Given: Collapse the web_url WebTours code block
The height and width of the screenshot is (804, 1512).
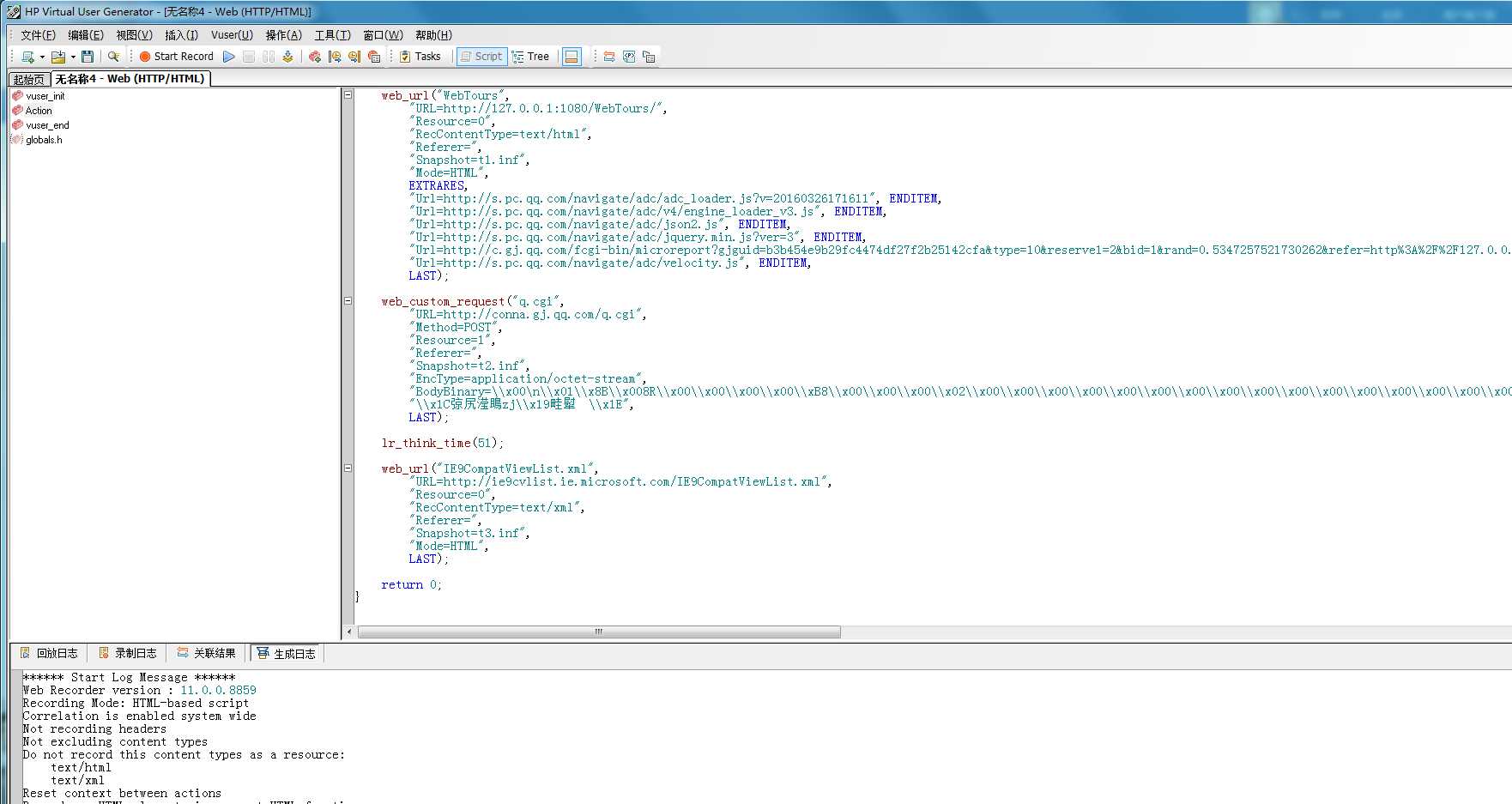Looking at the screenshot, I should 348,95.
